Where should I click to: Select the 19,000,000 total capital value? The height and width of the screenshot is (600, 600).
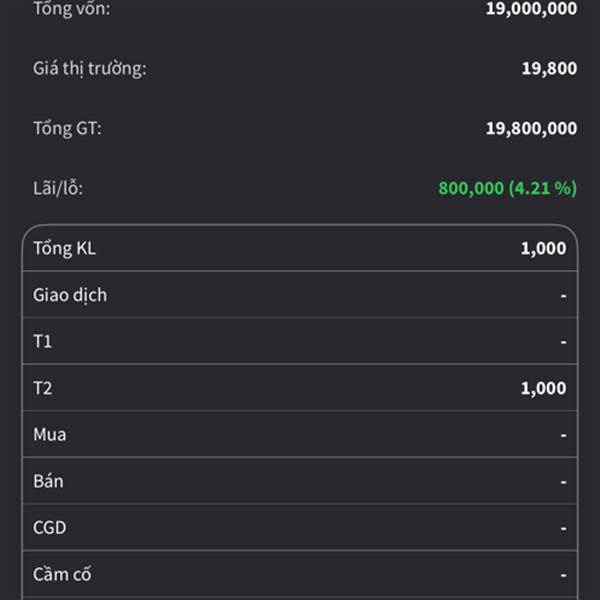click(x=530, y=9)
